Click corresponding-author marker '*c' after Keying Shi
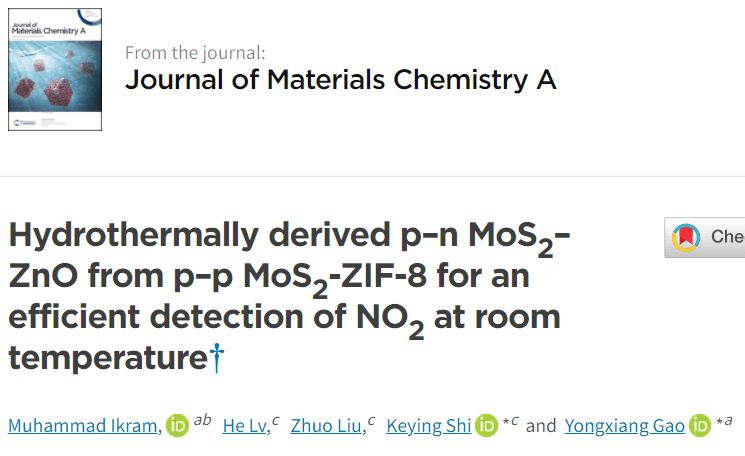This screenshot has width=745, height=456. [509, 421]
